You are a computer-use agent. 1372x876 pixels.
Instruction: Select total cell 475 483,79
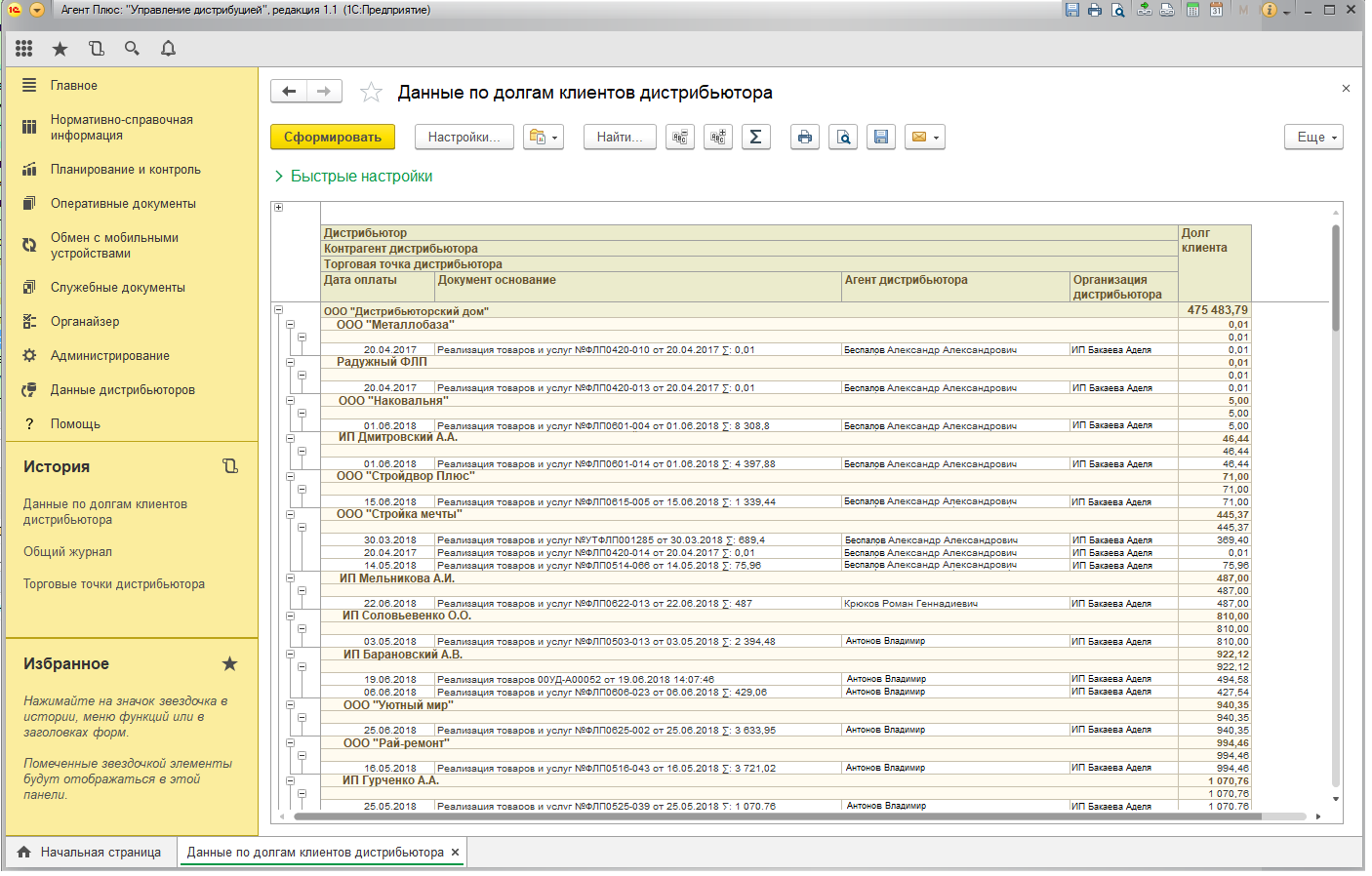point(1215,310)
